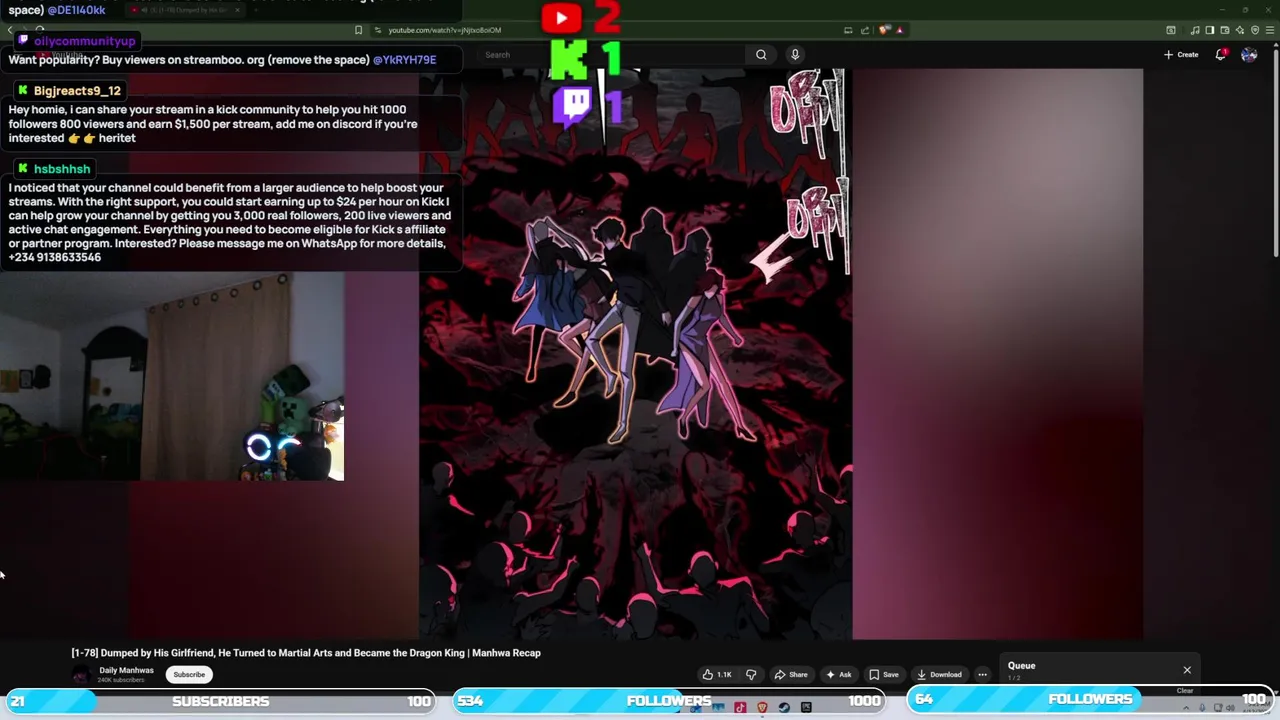Dislike the video with the thumbs-down icon
1280x720 pixels.
(751, 675)
